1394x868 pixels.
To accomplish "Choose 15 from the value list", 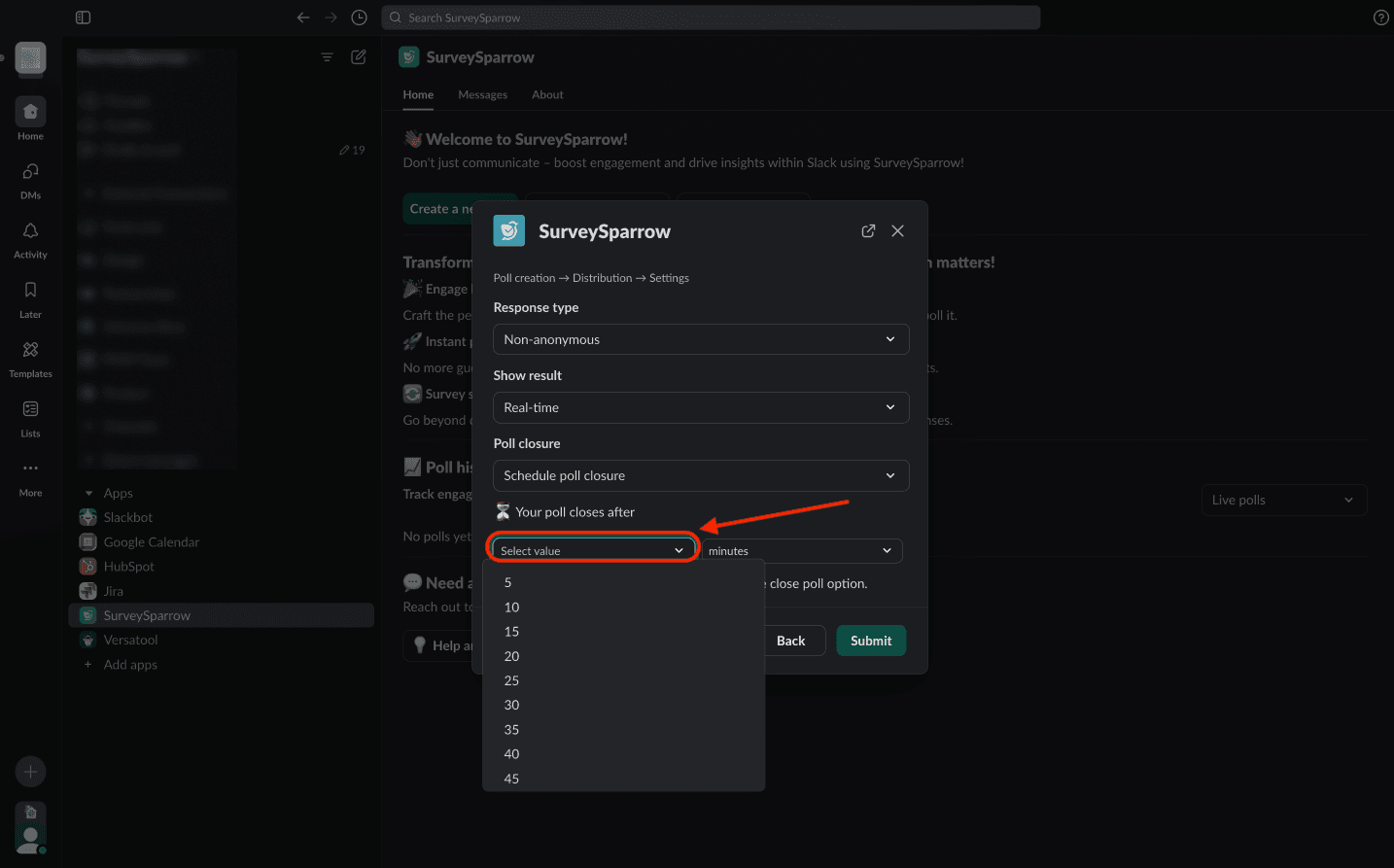I will (512, 632).
